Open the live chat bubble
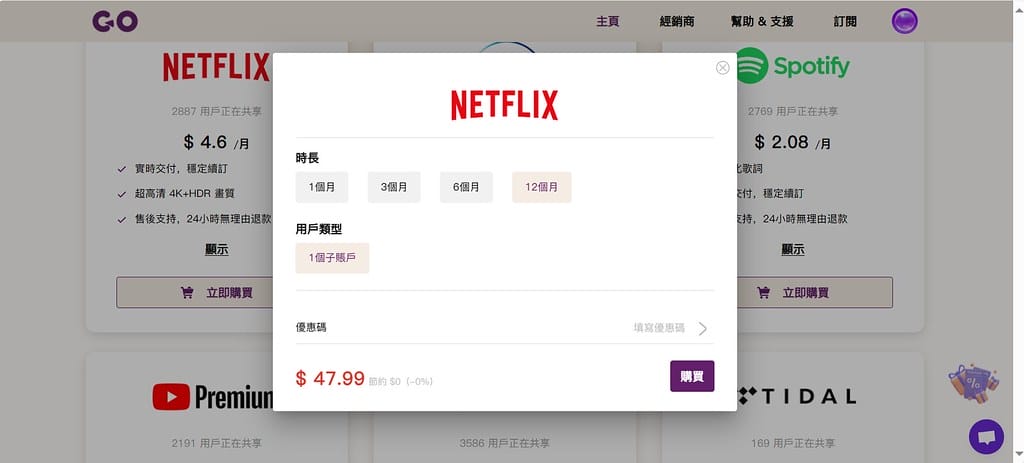 tap(986, 436)
